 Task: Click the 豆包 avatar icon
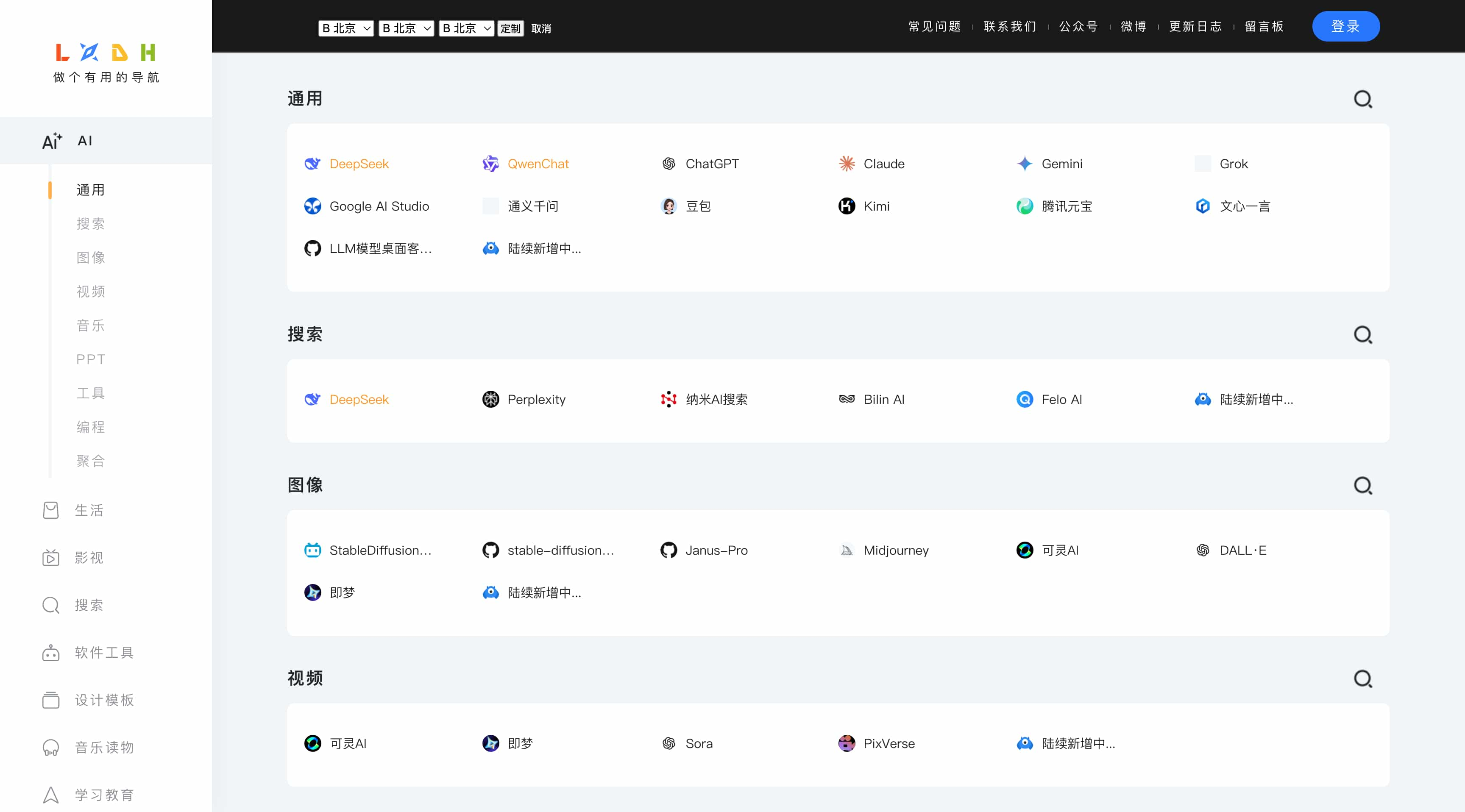coord(668,206)
